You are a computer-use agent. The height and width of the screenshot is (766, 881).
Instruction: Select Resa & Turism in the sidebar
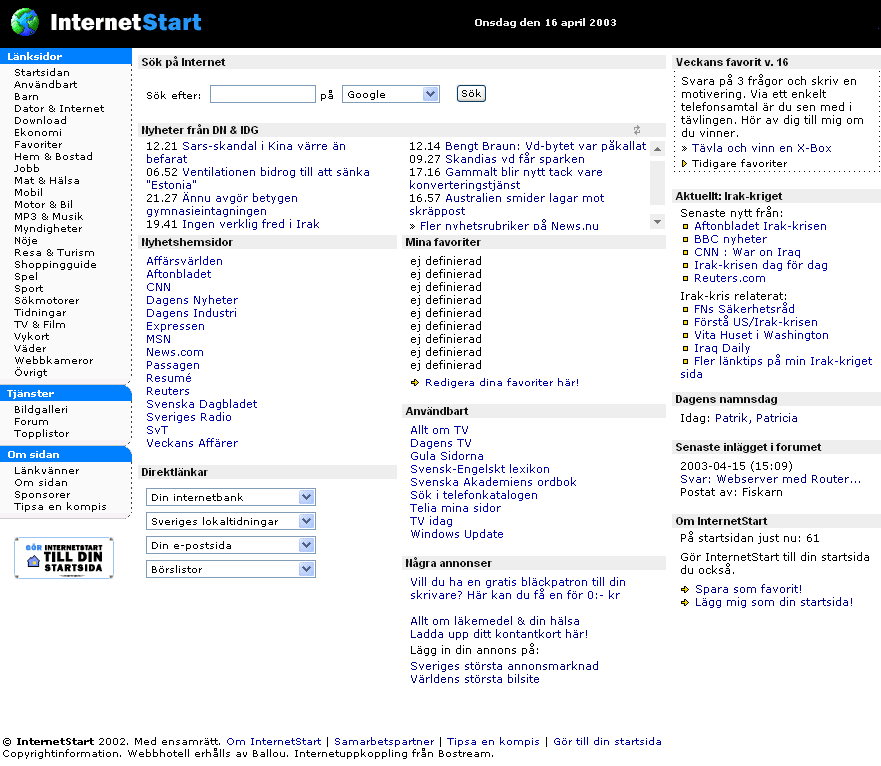point(54,252)
